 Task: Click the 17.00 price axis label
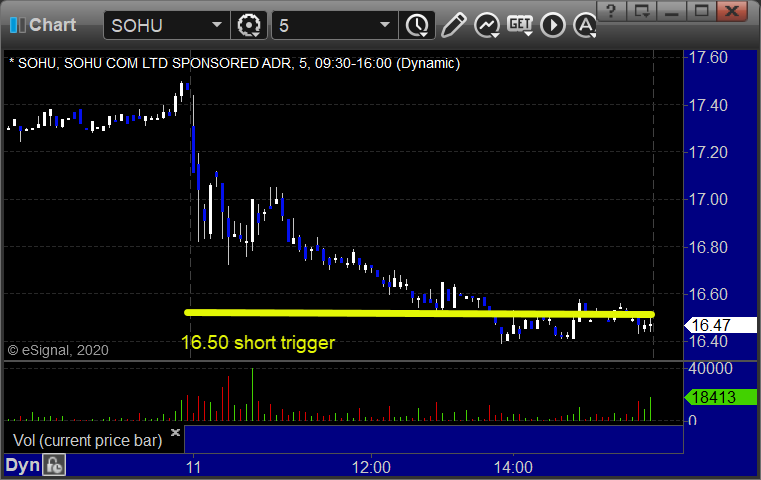pyautogui.click(x=708, y=199)
